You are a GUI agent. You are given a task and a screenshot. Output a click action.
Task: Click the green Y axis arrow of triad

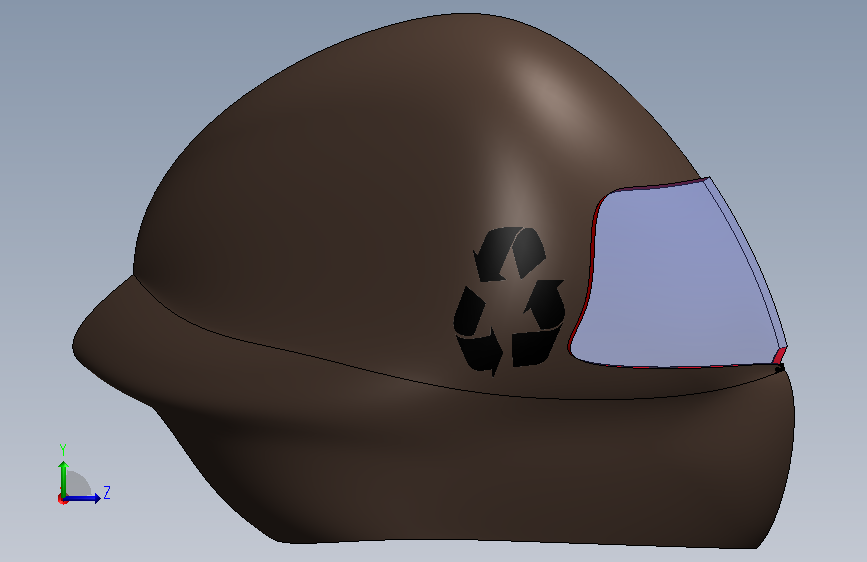click(64, 478)
